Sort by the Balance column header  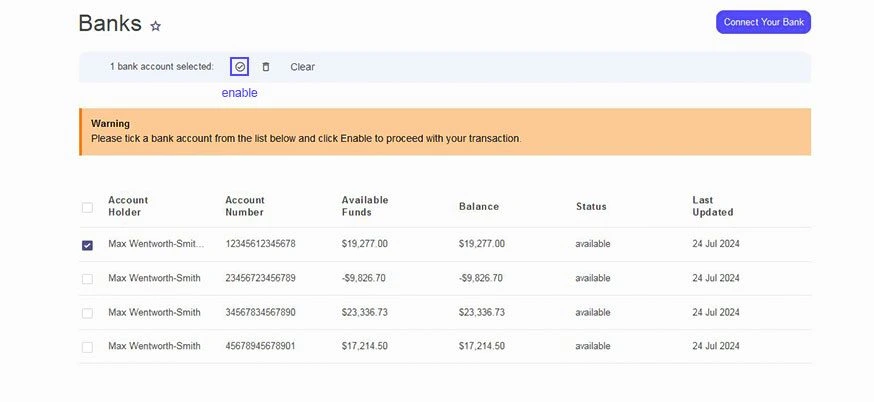pos(479,207)
